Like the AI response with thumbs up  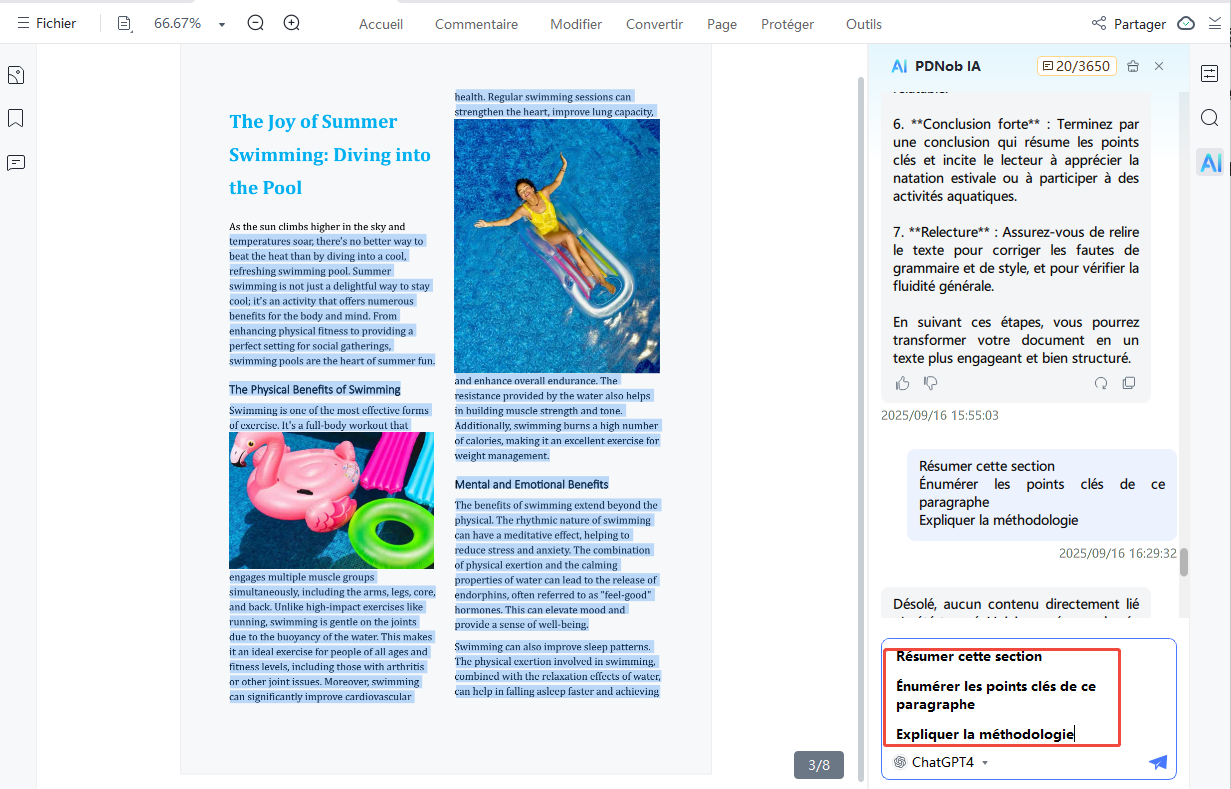click(x=903, y=383)
